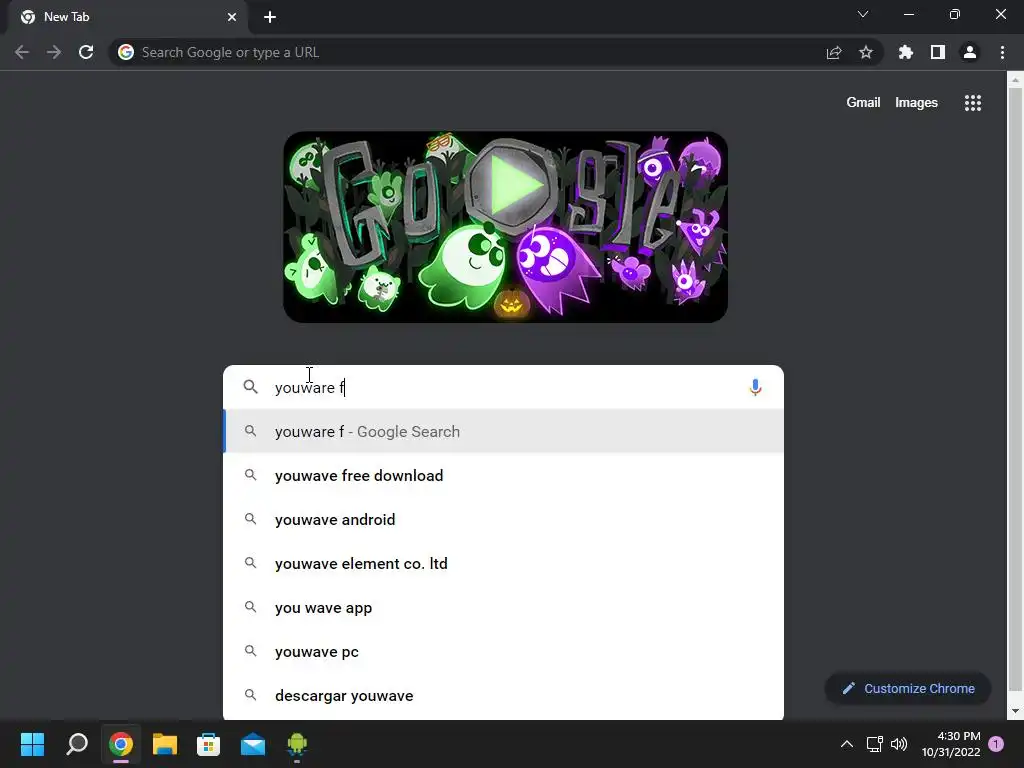Viewport: 1024px width, 768px height.
Task: Toggle the browser side panel icon
Action: [938, 52]
